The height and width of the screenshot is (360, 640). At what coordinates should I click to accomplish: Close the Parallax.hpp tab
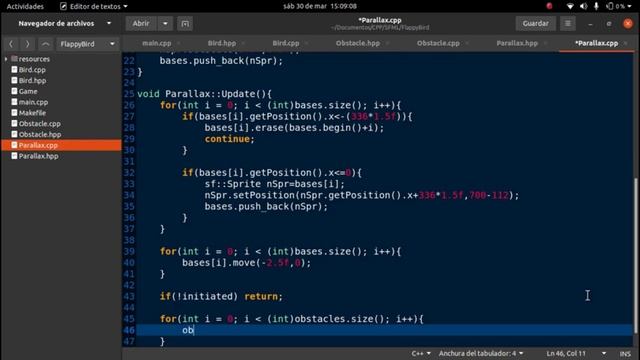coord(545,43)
